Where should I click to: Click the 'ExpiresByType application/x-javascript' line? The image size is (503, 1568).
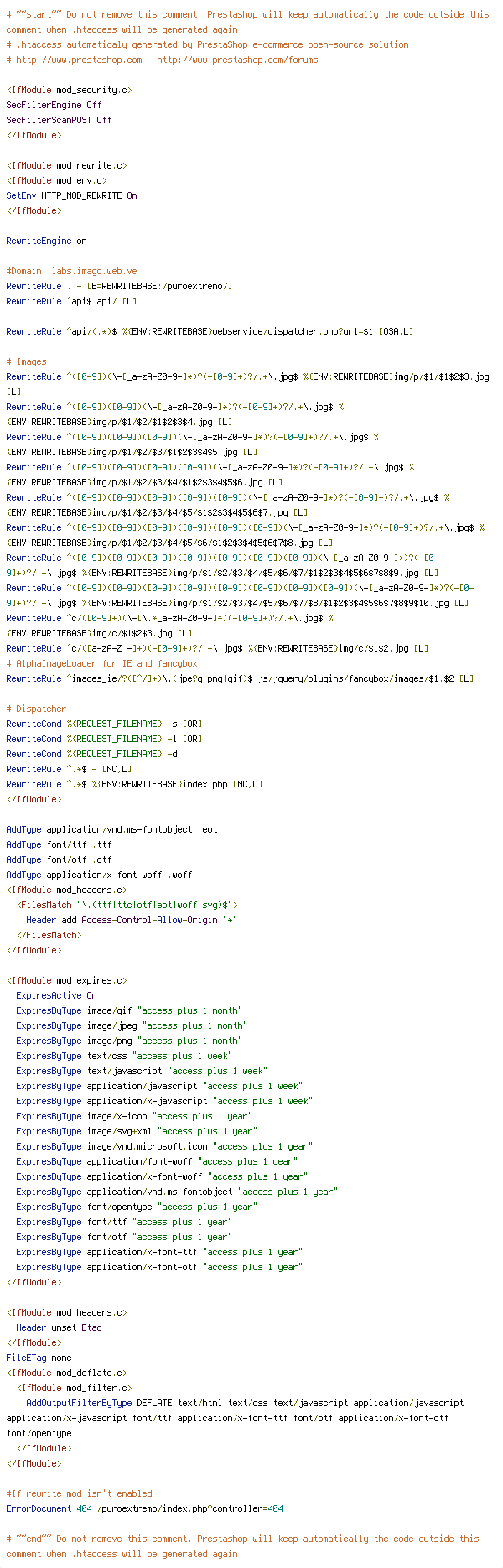(x=164, y=1101)
